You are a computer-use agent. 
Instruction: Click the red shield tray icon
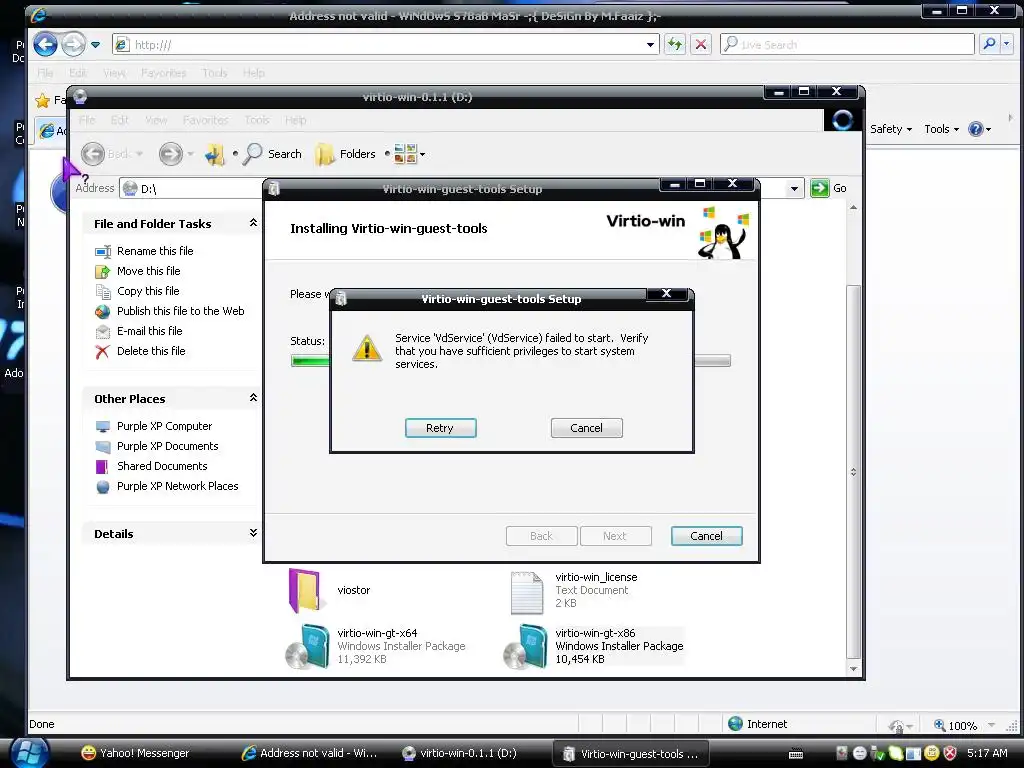coord(951,753)
